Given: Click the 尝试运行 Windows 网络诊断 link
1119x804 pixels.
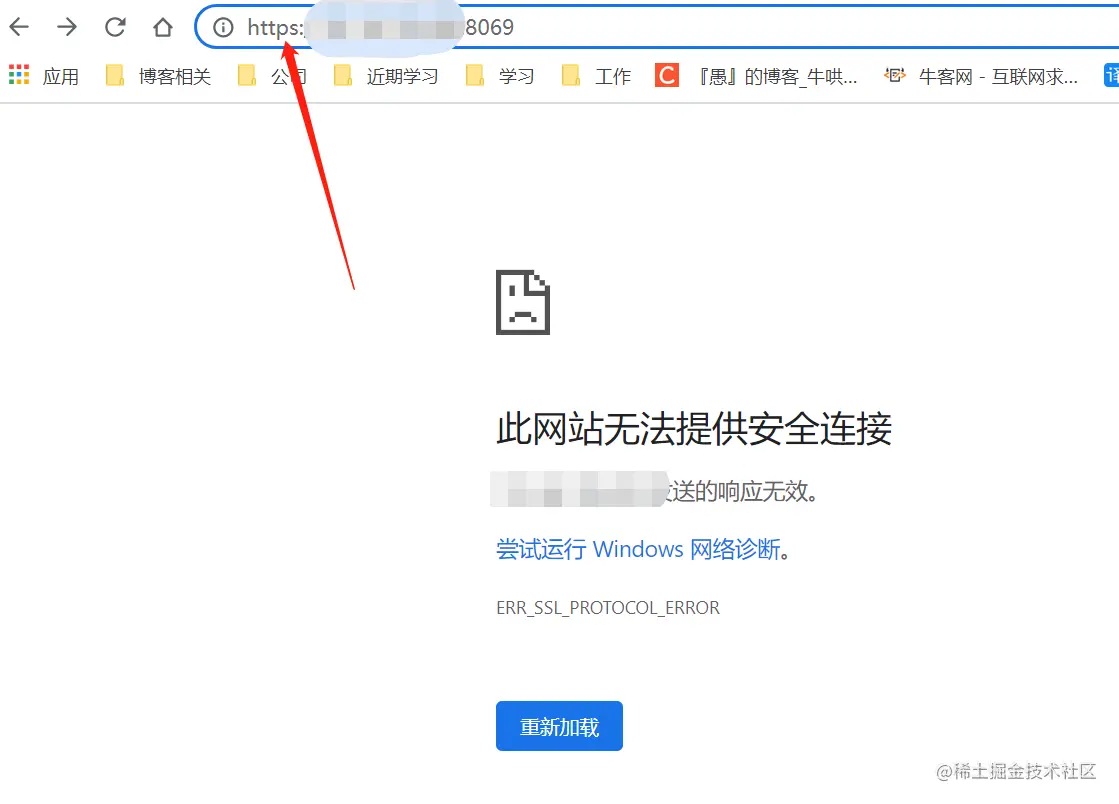Looking at the screenshot, I should [x=638, y=549].
